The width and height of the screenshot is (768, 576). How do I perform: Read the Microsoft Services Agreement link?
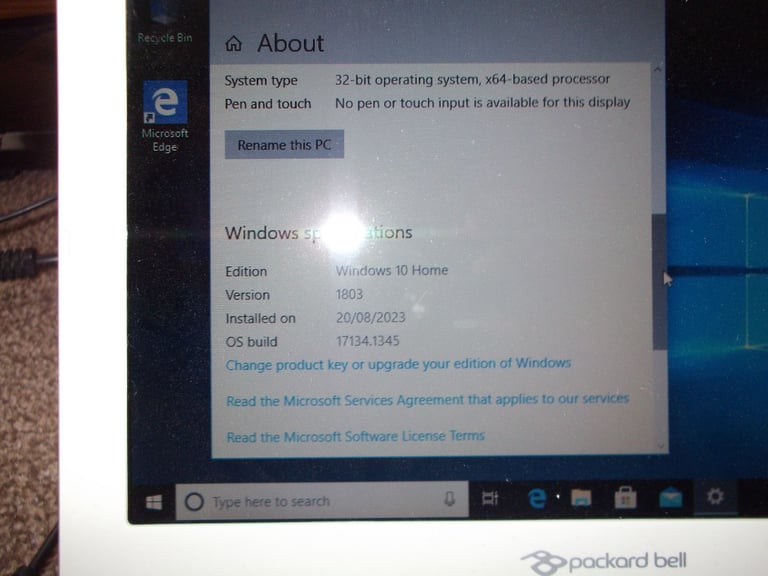(x=427, y=400)
